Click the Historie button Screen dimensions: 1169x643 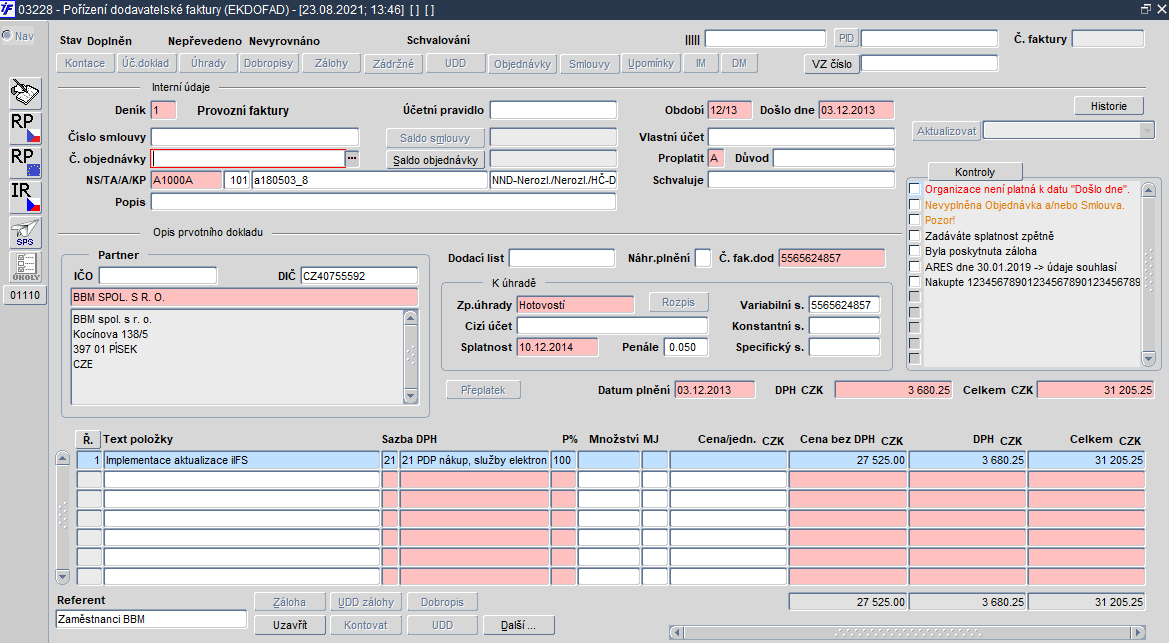1109,106
